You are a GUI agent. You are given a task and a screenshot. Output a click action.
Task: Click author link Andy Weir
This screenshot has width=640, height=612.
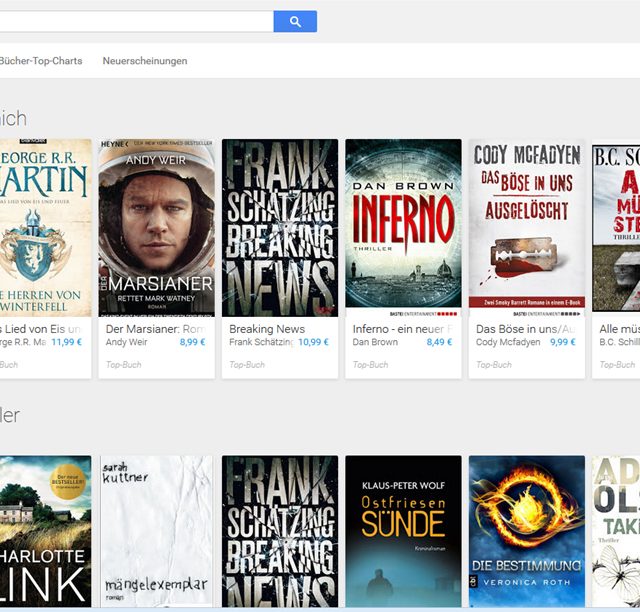pyautogui.click(x=127, y=342)
